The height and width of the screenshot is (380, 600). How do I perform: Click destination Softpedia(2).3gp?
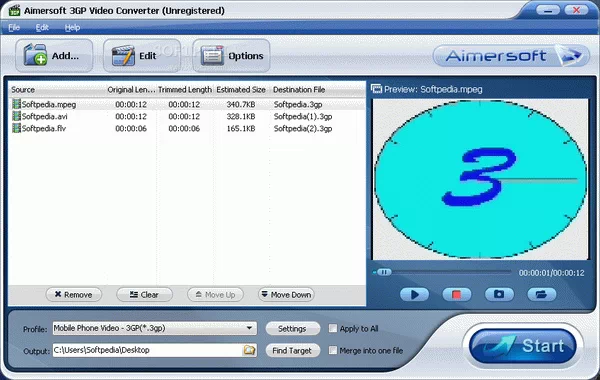click(303, 128)
